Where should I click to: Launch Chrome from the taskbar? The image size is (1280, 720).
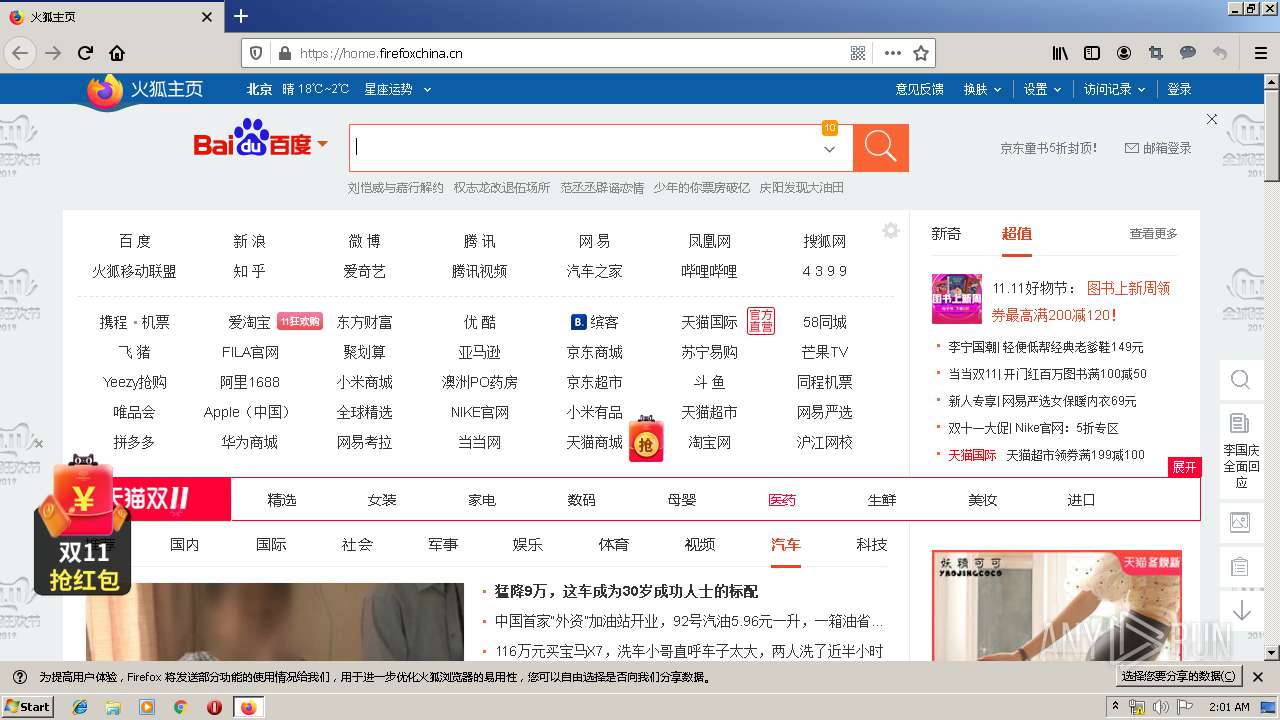(180, 707)
